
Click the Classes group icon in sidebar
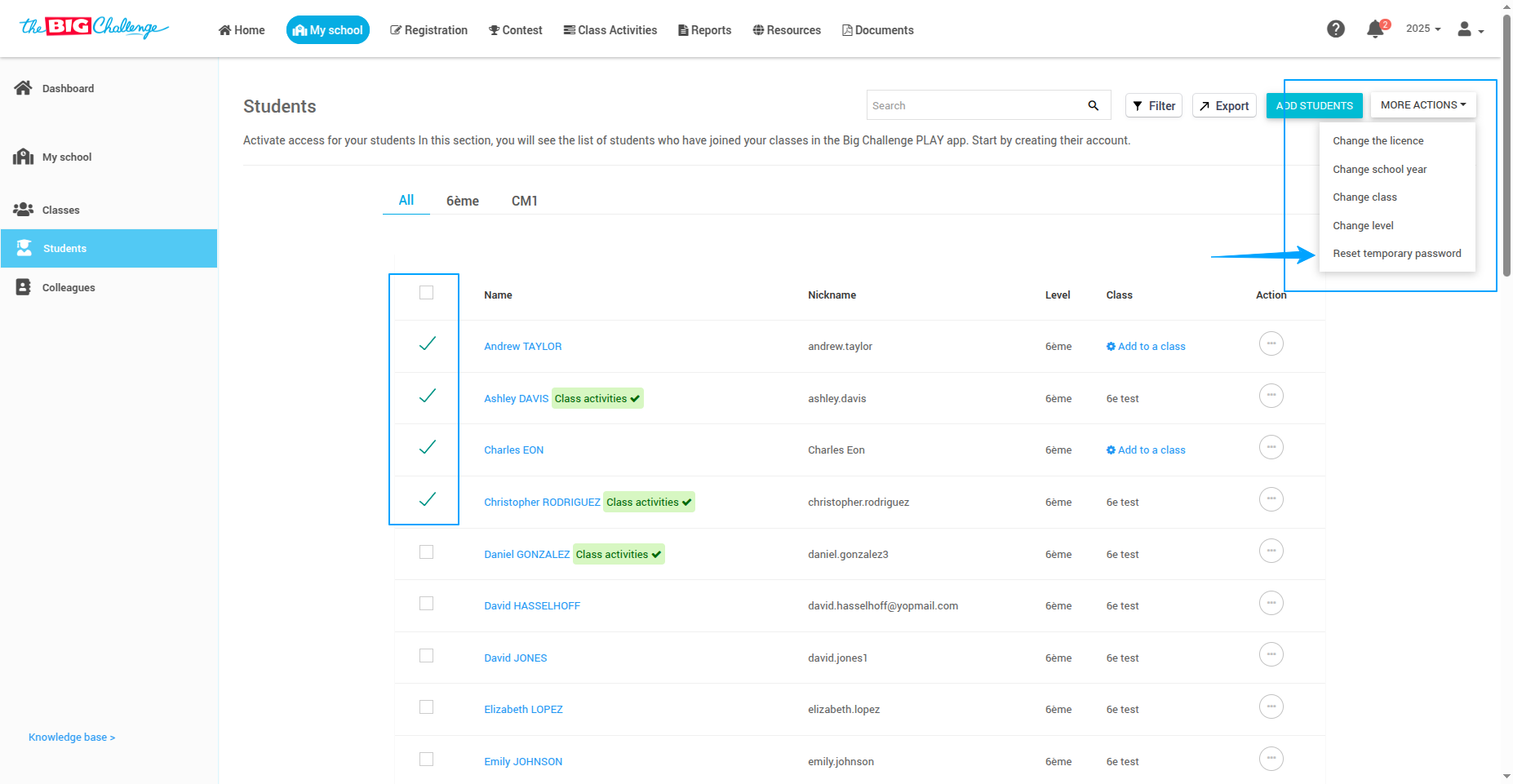23,210
